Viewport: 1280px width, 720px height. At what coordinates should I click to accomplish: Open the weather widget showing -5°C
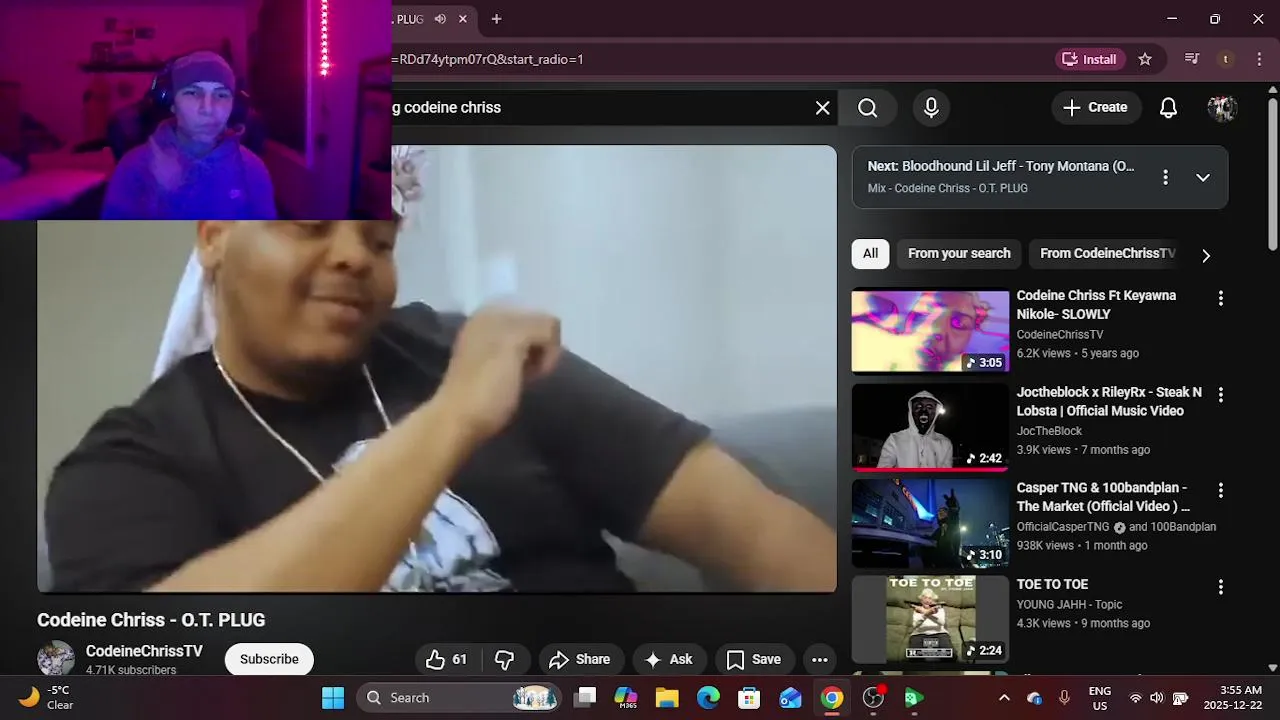click(46, 697)
